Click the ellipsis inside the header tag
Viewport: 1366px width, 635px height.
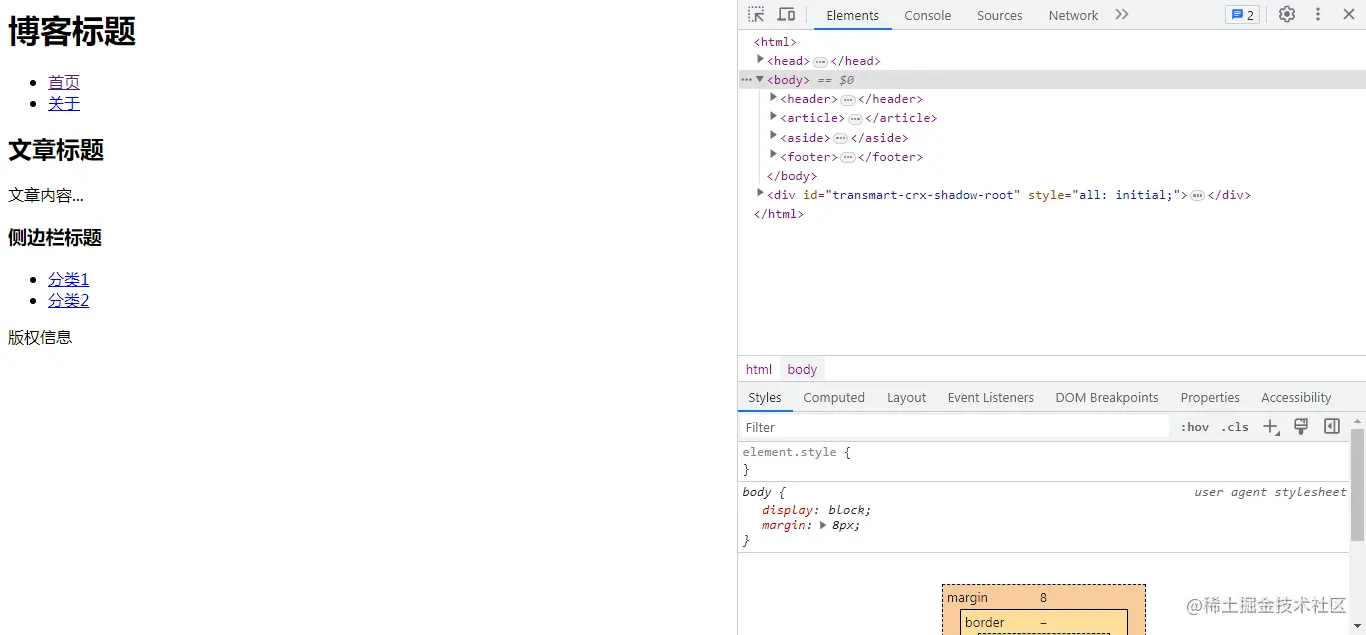point(847,100)
